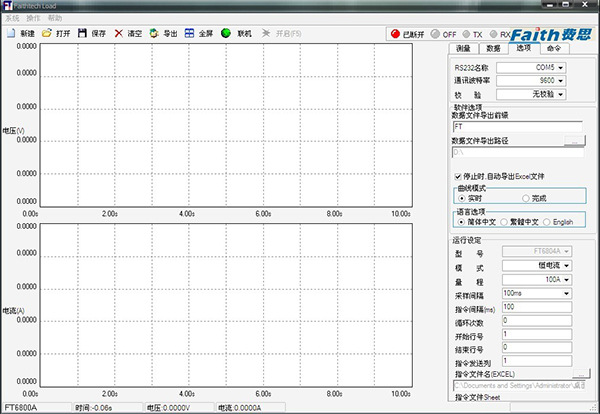
Task: Switch to the 命令 tab
Action: tap(553, 48)
